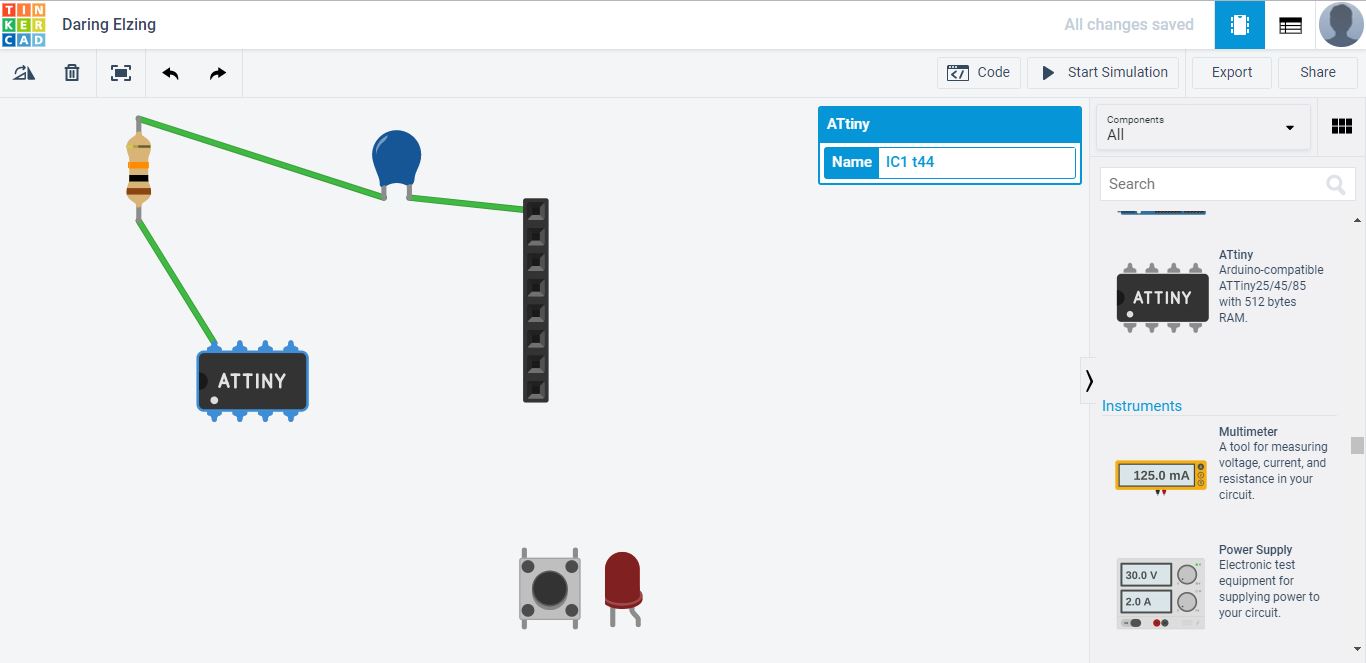Click the scrollbar up arrow
The height and width of the screenshot is (663, 1366).
pyautogui.click(x=1357, y=220)
